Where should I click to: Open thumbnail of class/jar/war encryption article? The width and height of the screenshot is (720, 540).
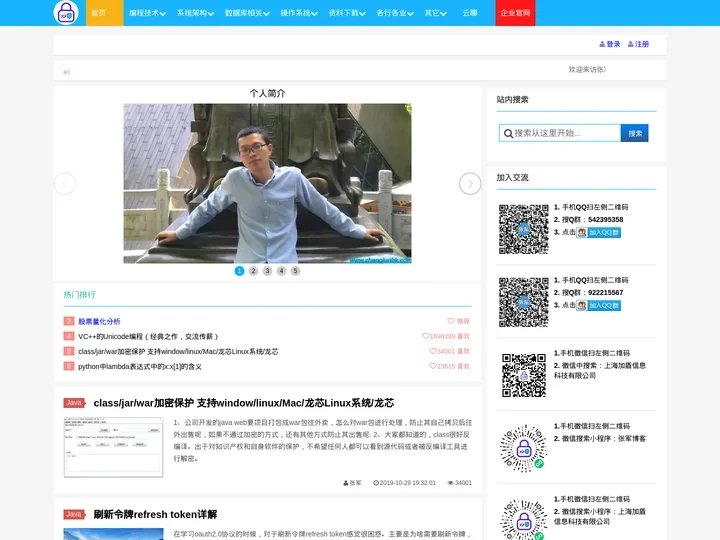[113, 447]
